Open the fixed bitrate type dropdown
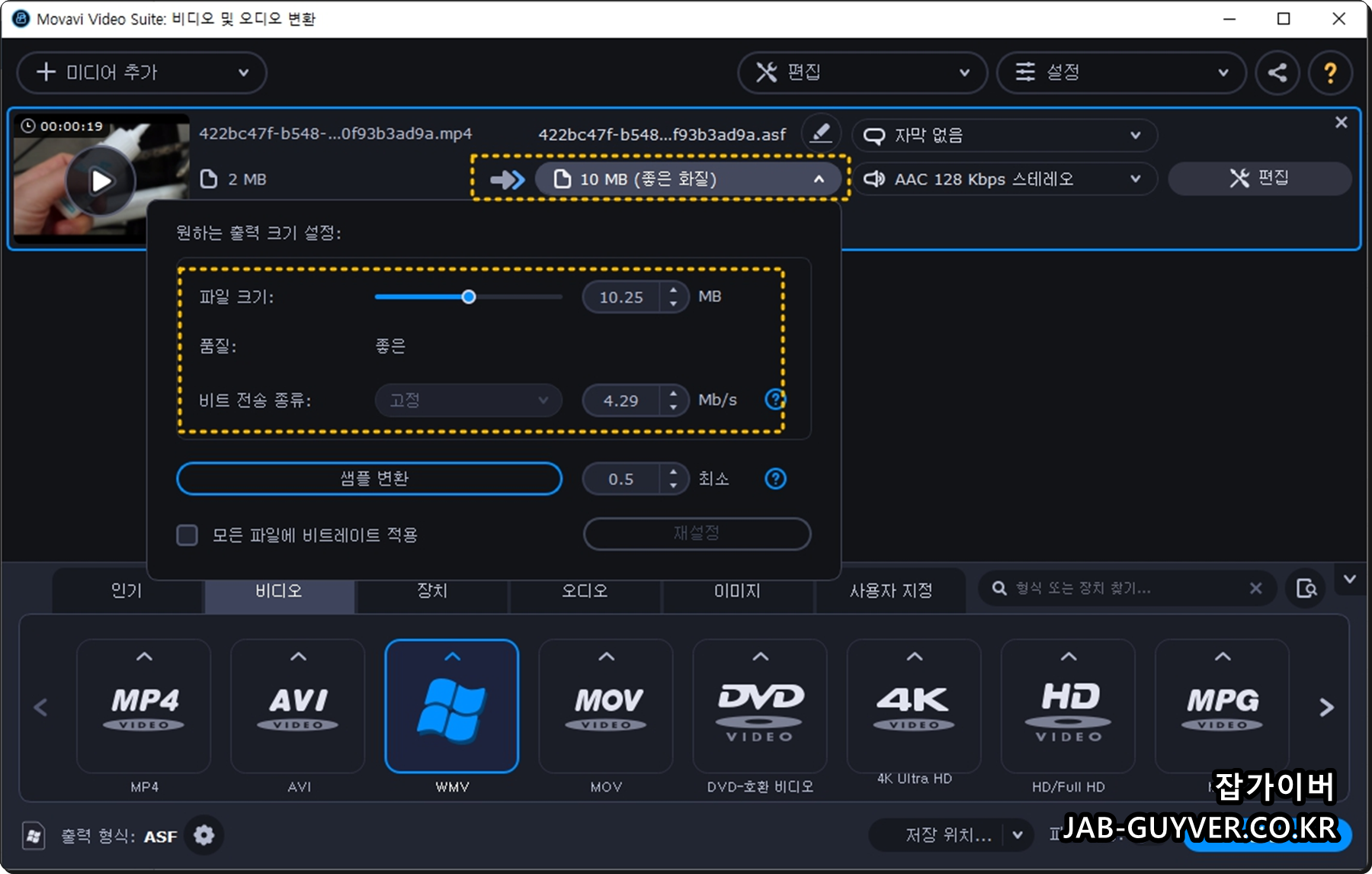Screen dimensions: 1372x874 click(468, 400)
